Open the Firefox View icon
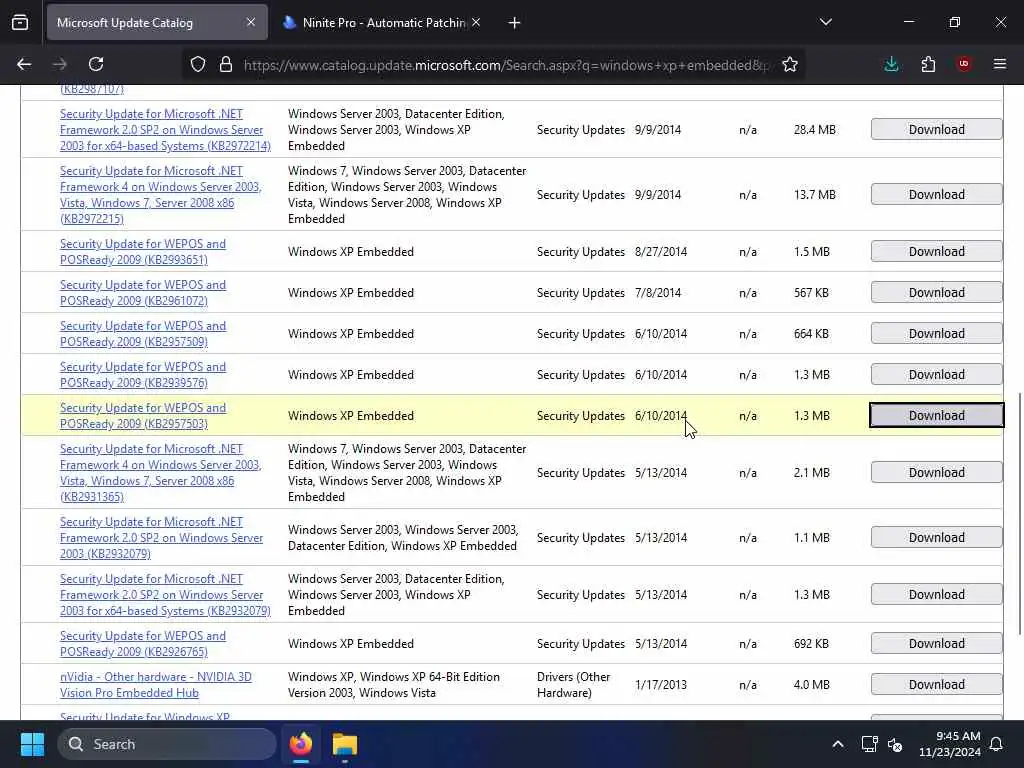The height and width of the screenshot is (768, 1024). [x=20, y=22]
